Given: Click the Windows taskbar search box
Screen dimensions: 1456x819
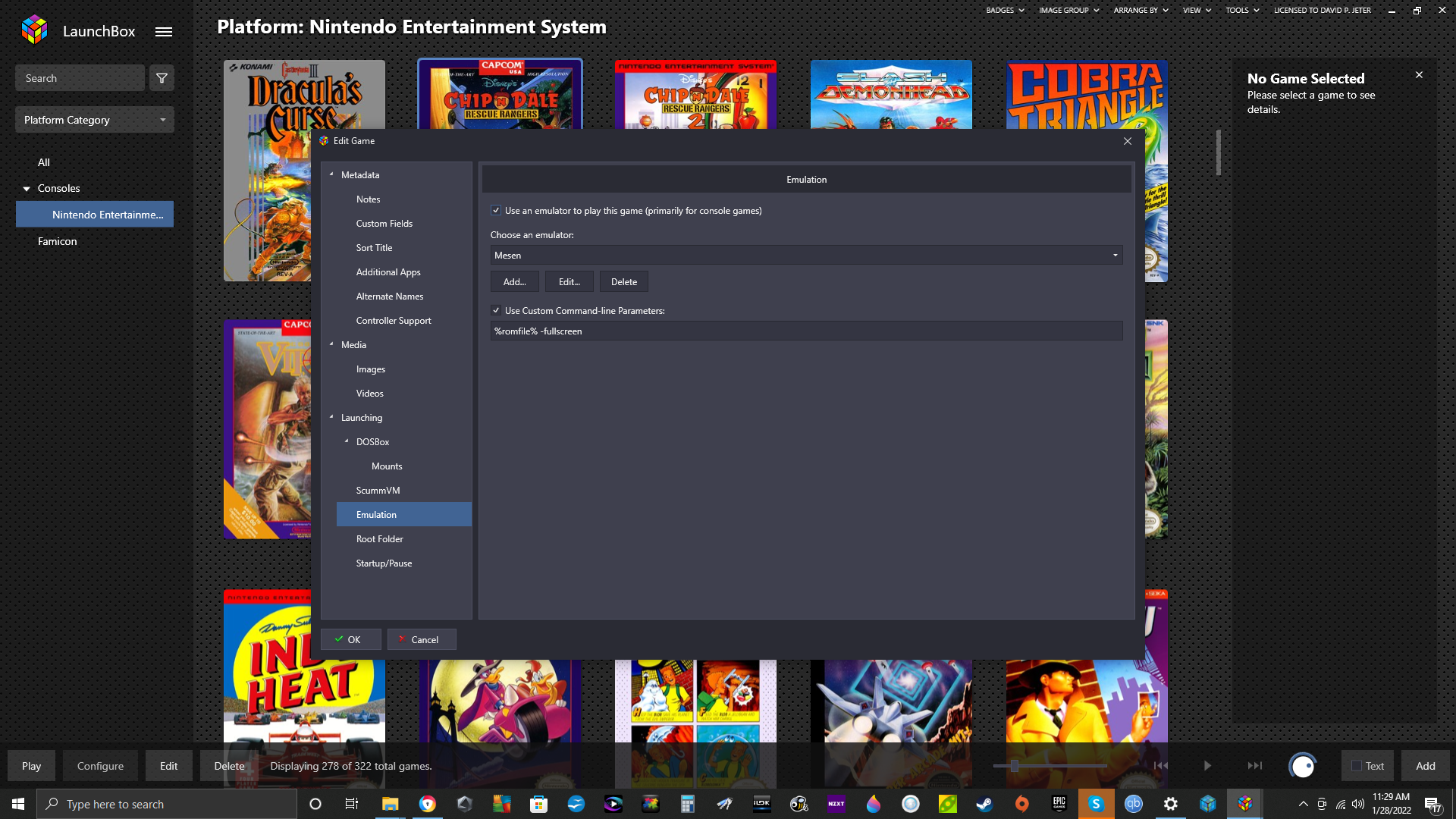Looking at the screenshot, I should (167, 805).
